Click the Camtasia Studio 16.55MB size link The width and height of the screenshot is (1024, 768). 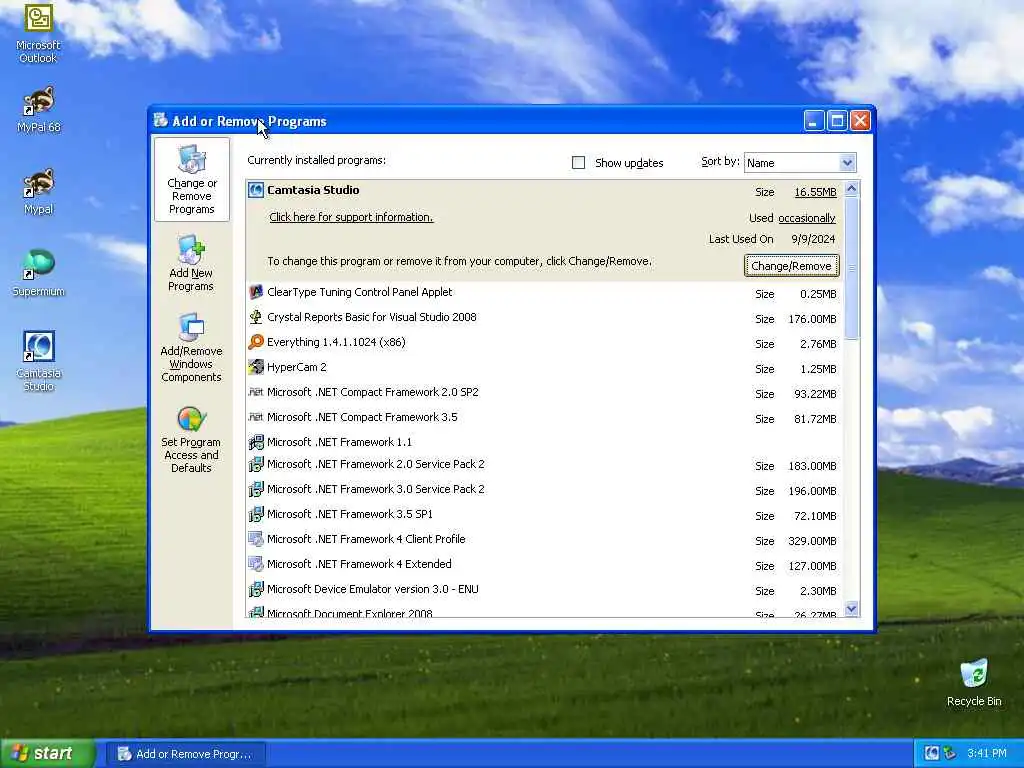click(815, 192)
